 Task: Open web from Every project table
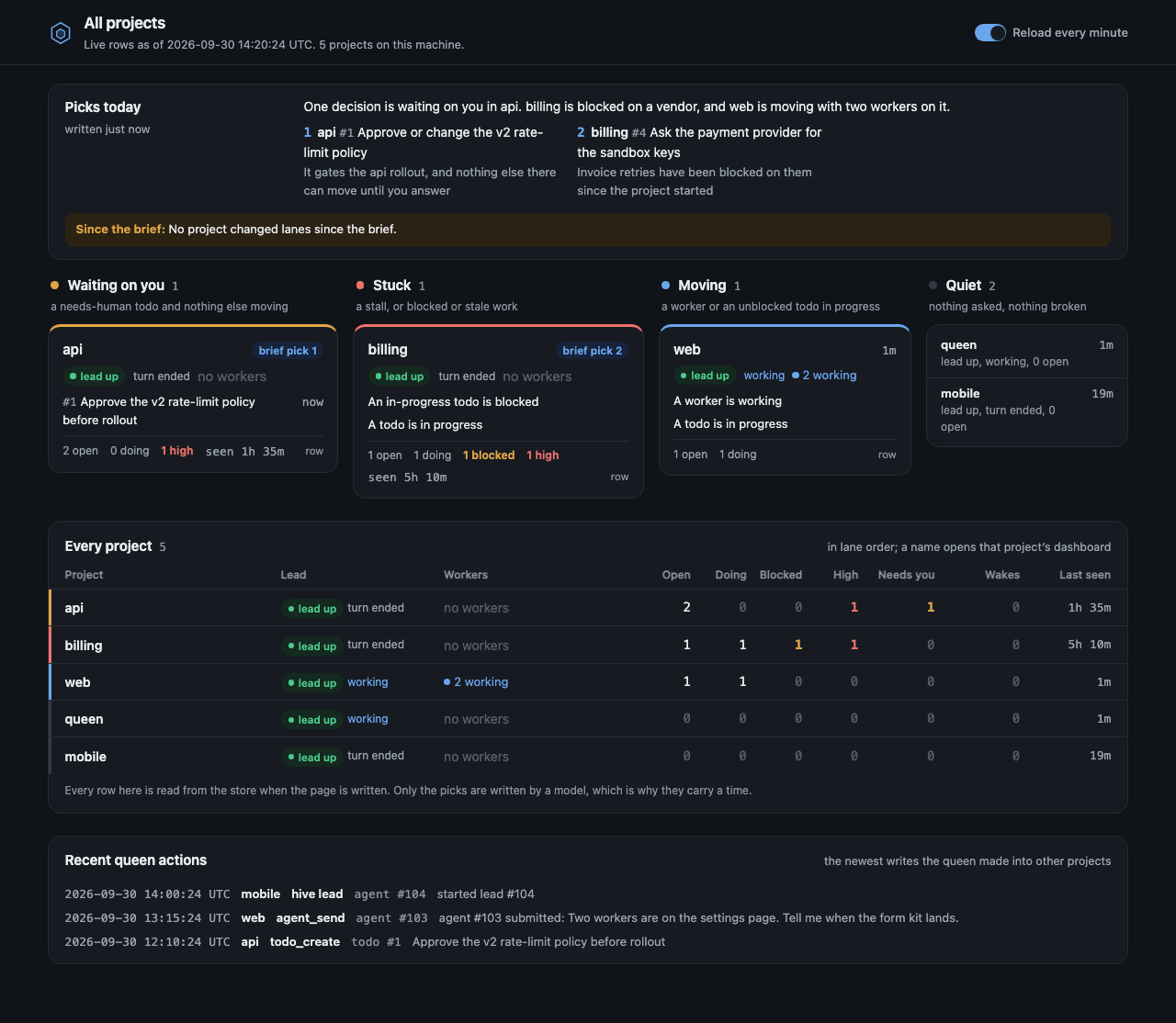point(77,682)
